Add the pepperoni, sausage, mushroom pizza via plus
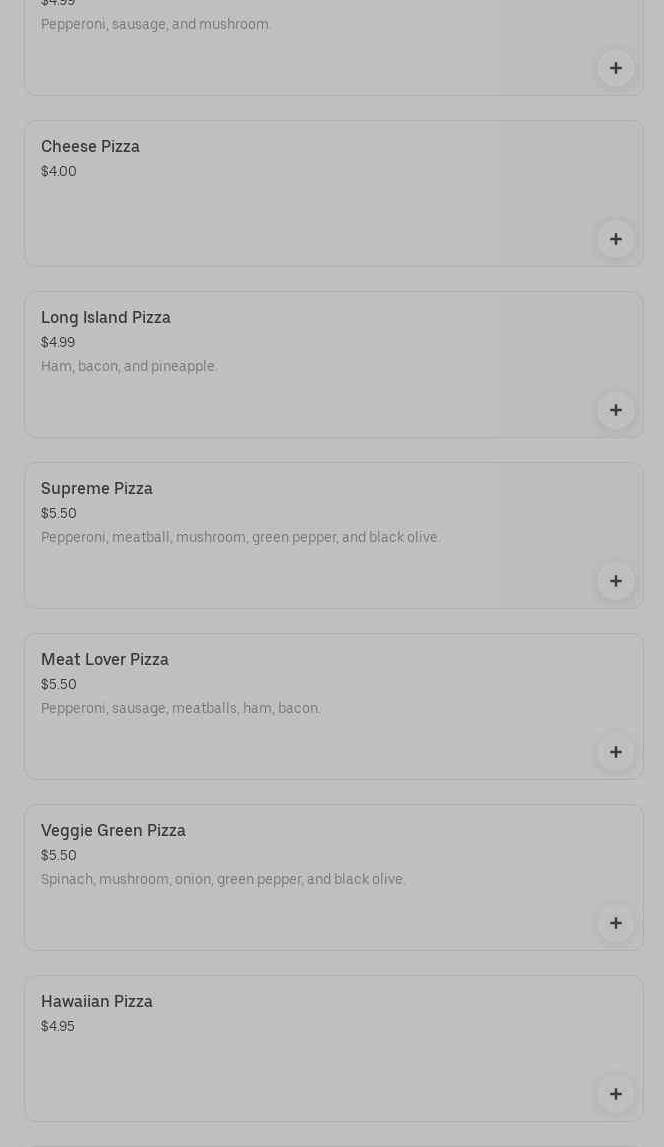The width and height of the screenshot is (664, 1147). point(616,68)
